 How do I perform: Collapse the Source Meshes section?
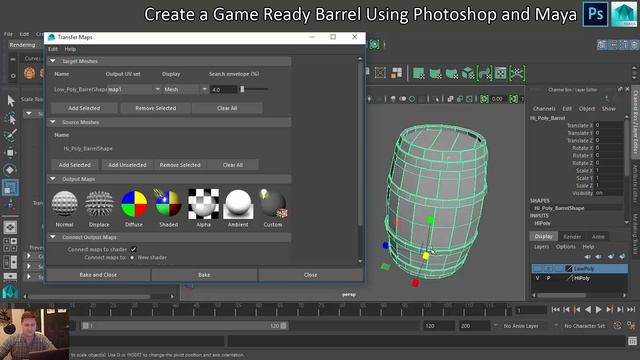point(53,122)
